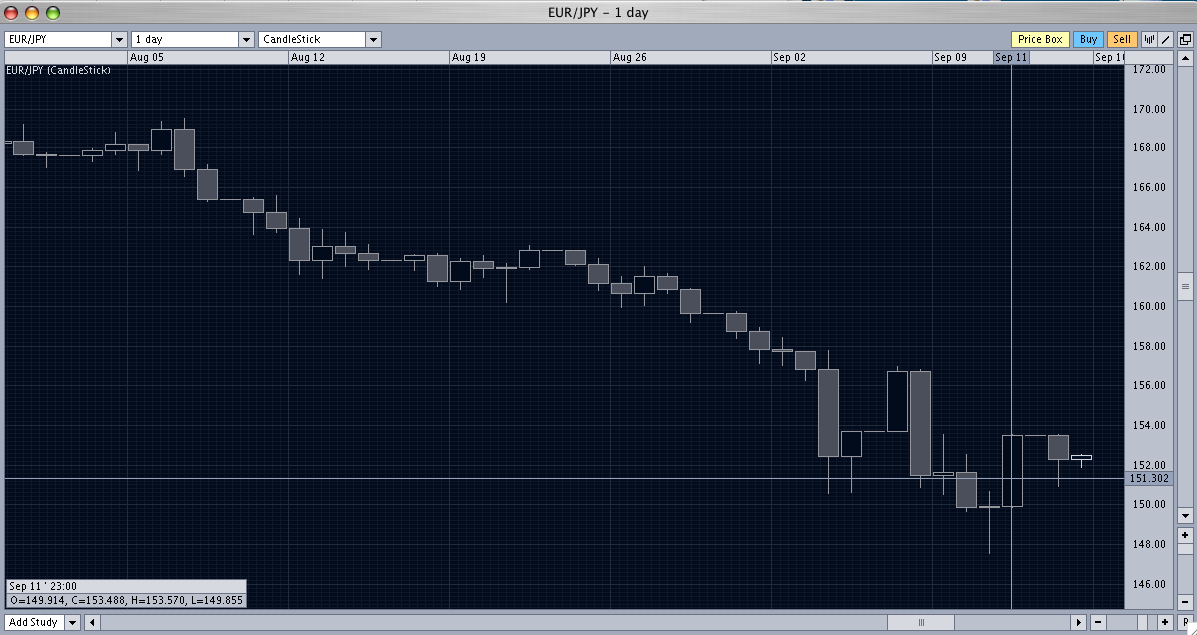Click the vertical scrollbar thumb

[1185, 287]
